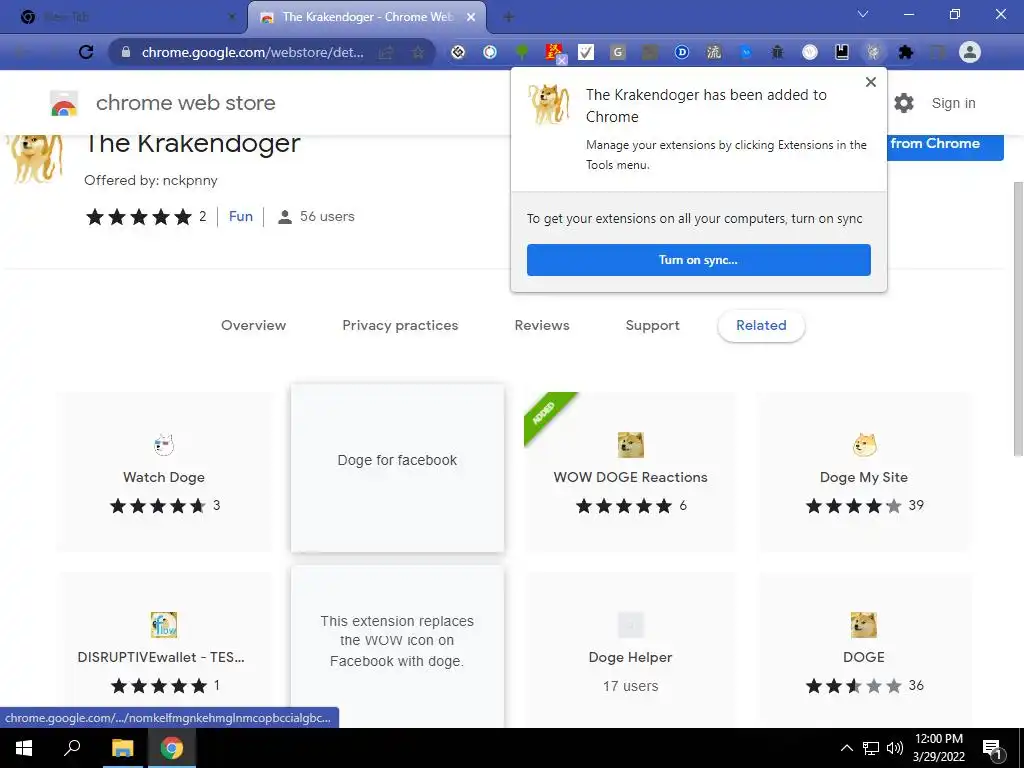Open the red Chinese character extension icon
1024x768 pixels.
[x=554, y=52]
